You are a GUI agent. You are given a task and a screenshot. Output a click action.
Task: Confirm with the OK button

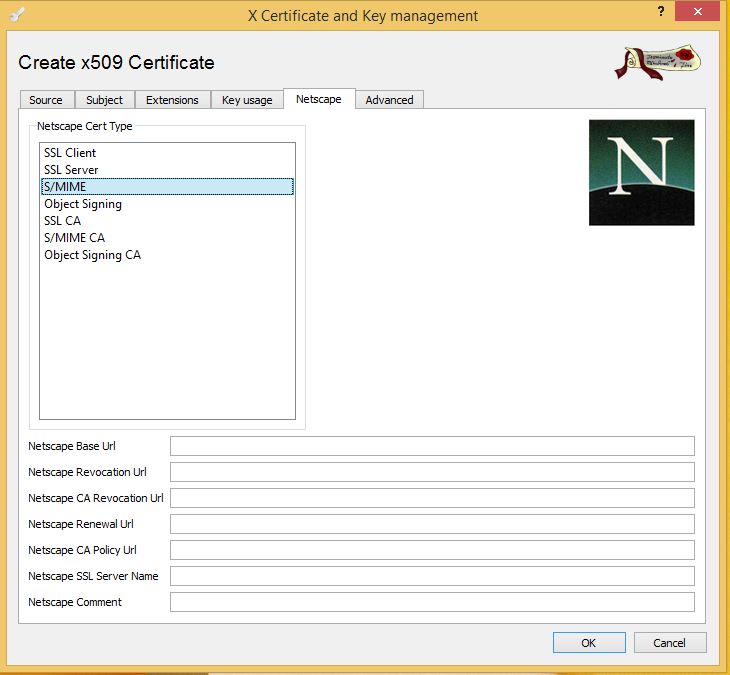click(589, 643)
